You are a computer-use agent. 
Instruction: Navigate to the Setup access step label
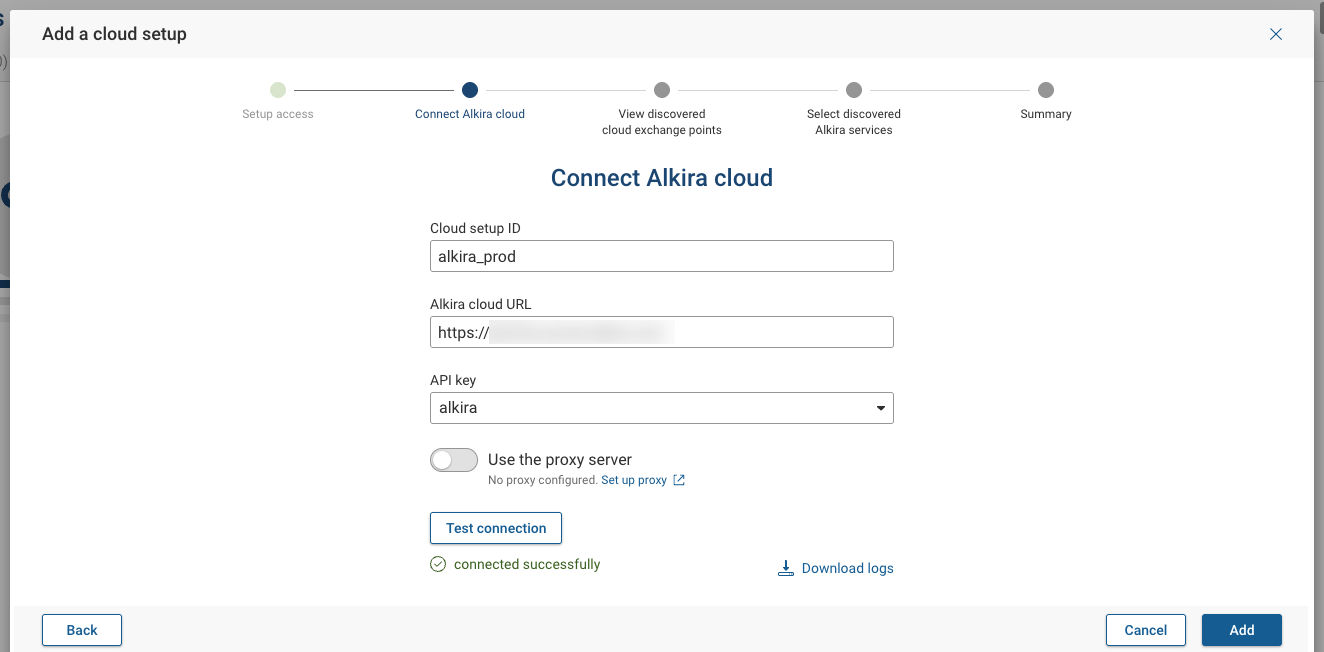tap(277, 113)
